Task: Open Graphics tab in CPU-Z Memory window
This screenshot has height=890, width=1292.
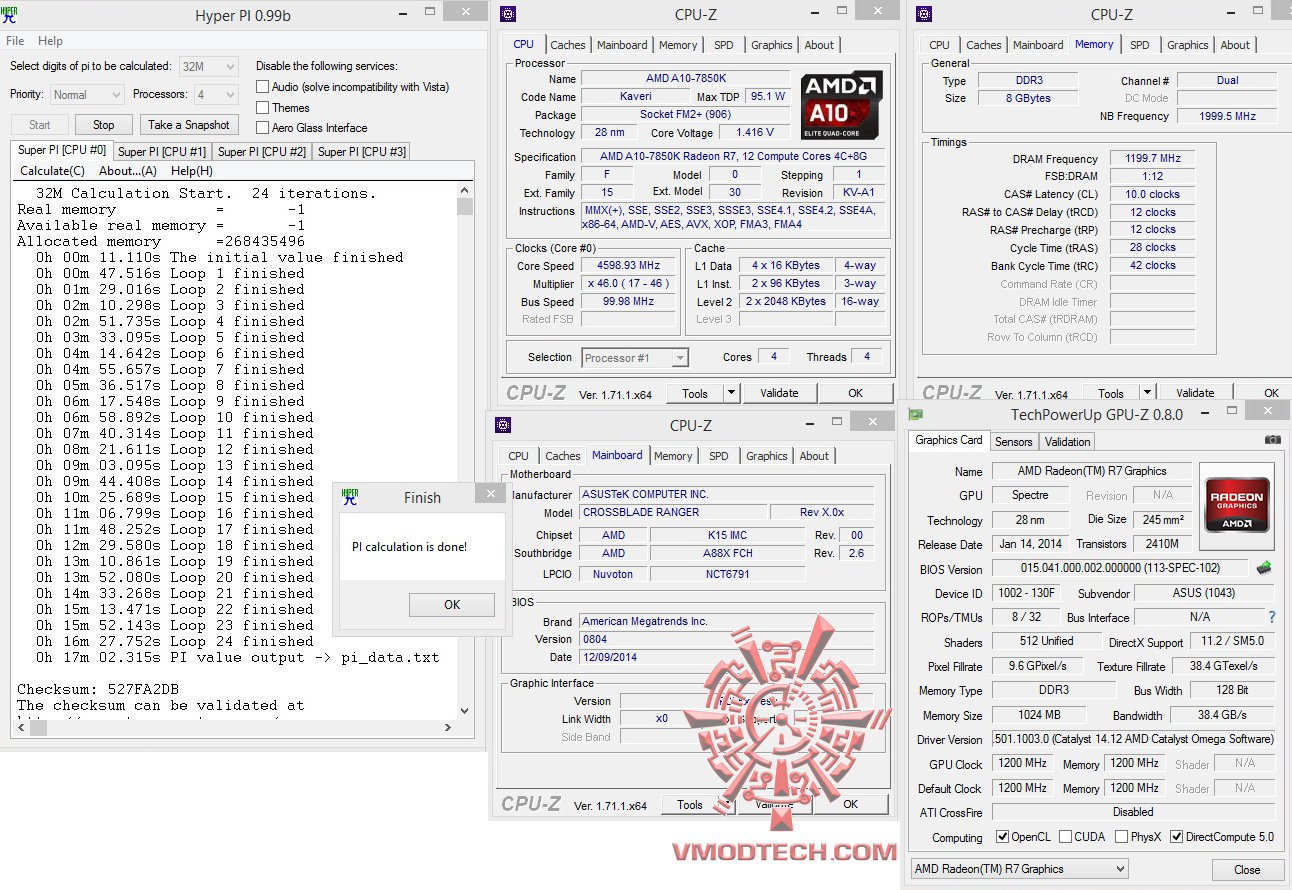Action: pos(1188,45)
